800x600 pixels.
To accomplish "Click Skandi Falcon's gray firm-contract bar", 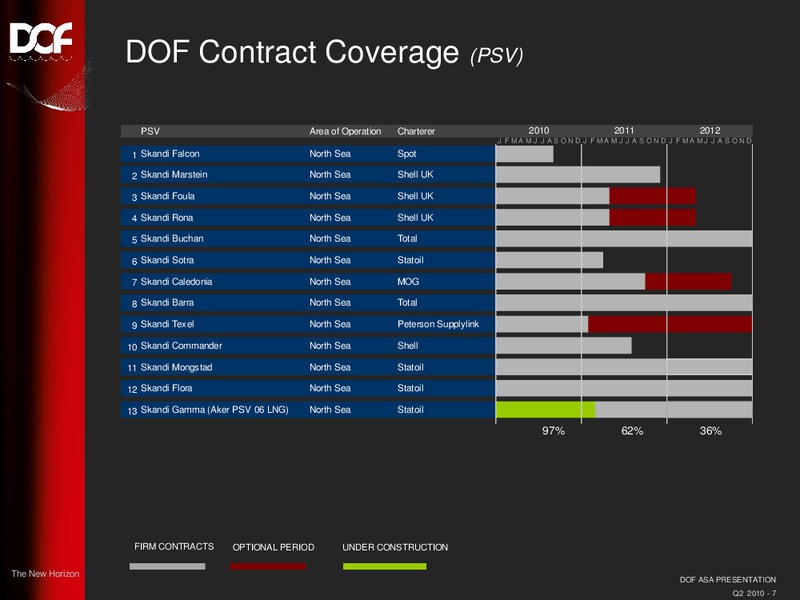I will 524,154.
